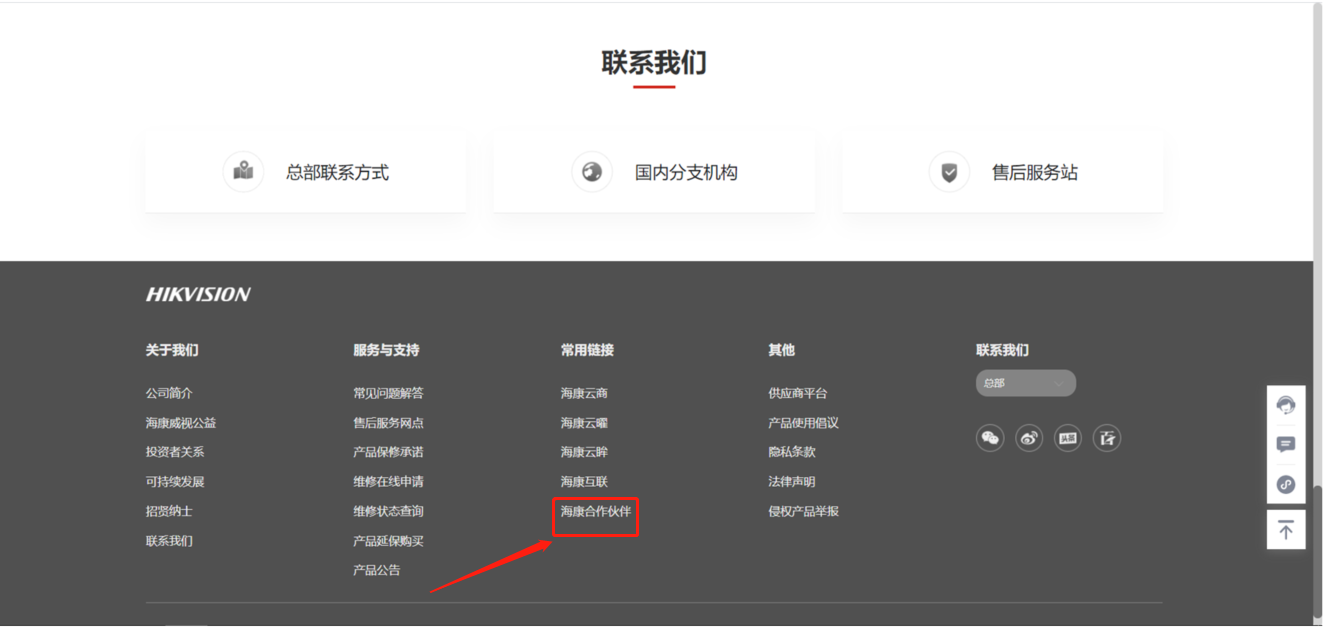
Task: Visit the 海康互联 link
Action: [x=584, y=482]
